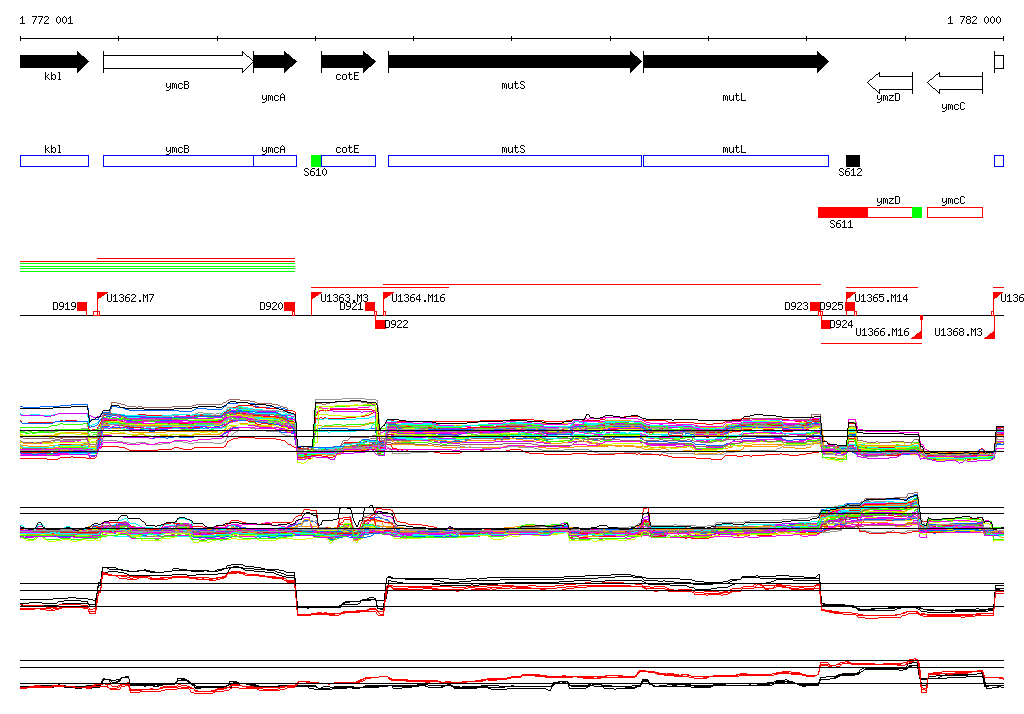Click the blue-outlined mutS annotation box
Viewport: 1024px width, 714px height.
pos(514,161)
